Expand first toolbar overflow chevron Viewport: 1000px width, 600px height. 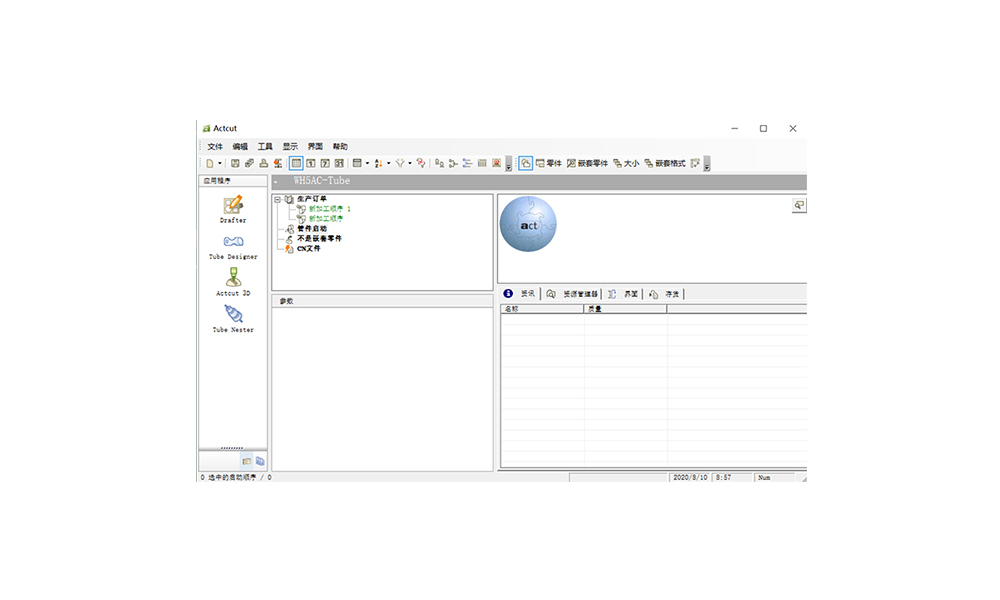(508, 165)
